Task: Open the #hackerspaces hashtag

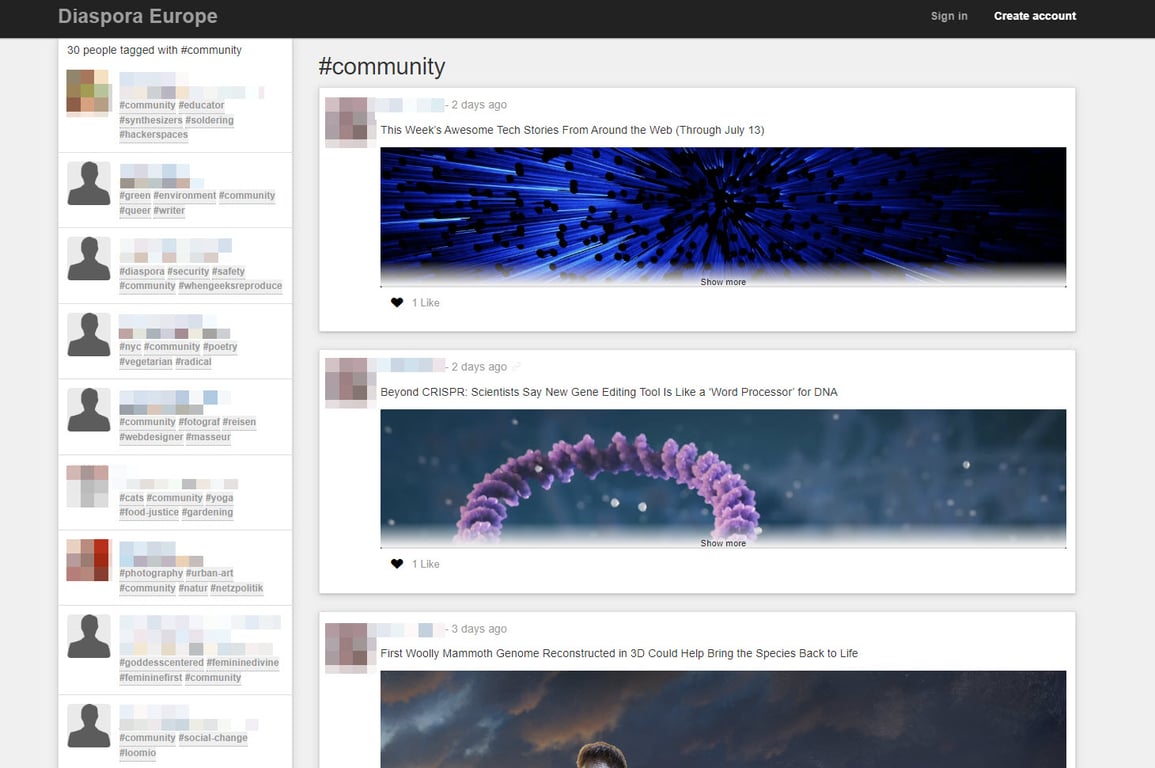Action: (x=153, y=134)
